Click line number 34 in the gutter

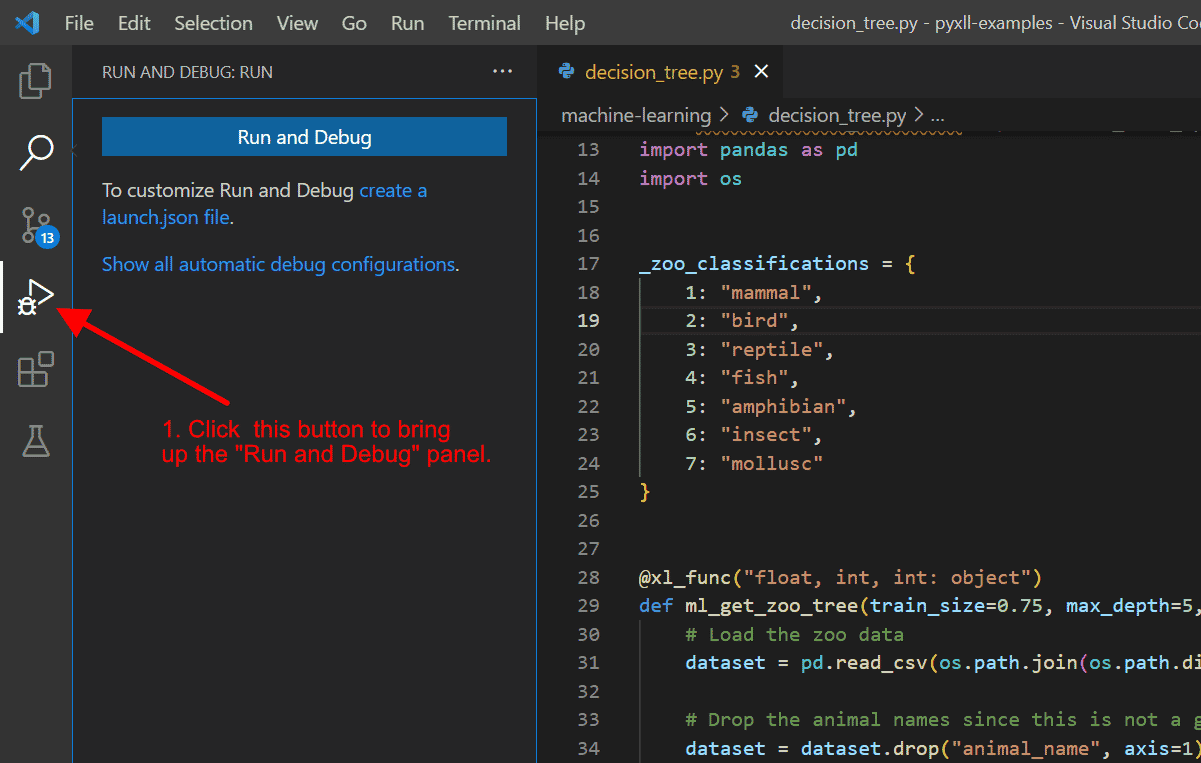click(x=589, y=749)
